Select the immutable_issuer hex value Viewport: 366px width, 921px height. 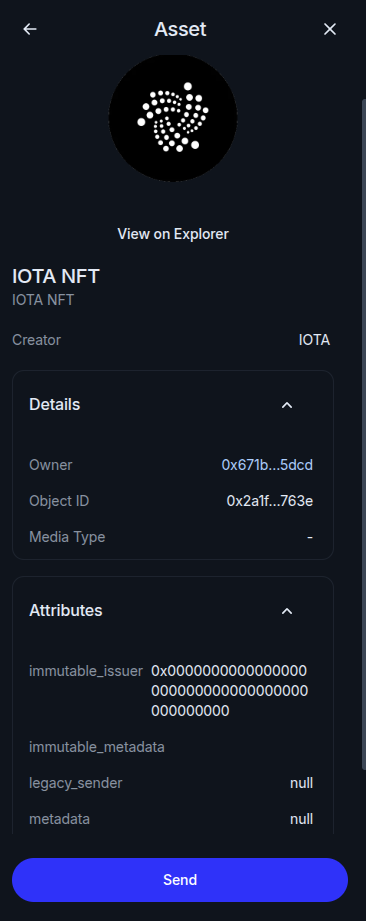tap(229, 691)
